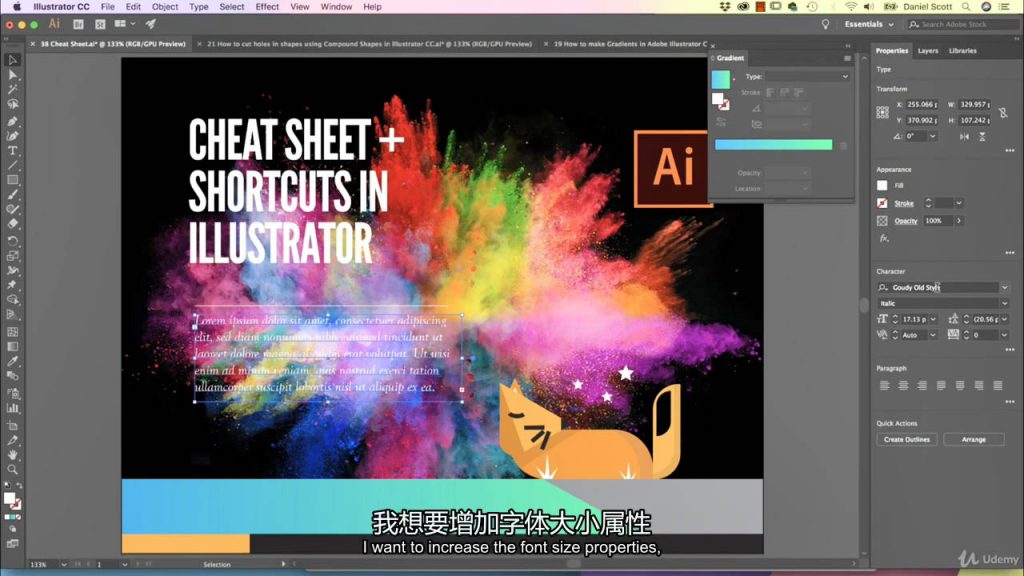The height and width of the screenshot is (576, 1024).
Task: Pick the Paintbrush tool
Action: pos(12,195)
